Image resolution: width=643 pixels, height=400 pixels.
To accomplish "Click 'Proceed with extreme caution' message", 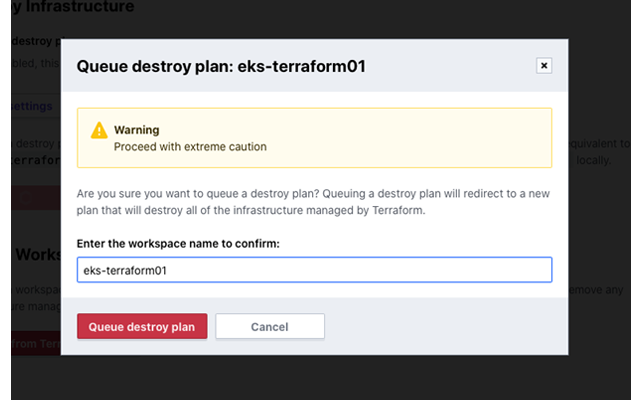I will point(190,146).
